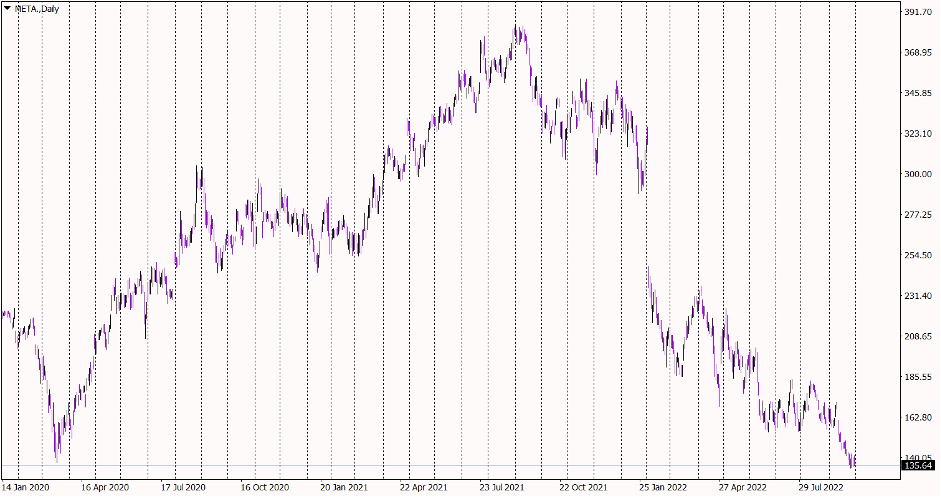Click the 208.65 price axis label

point(918,336)
